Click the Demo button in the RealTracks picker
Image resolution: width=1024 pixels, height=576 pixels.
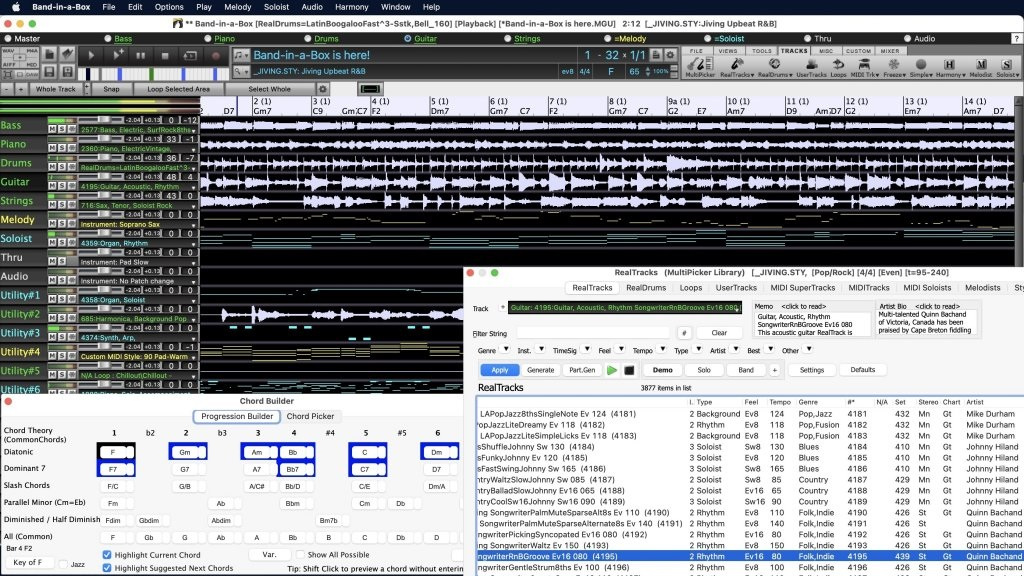(x=663, y=370)
